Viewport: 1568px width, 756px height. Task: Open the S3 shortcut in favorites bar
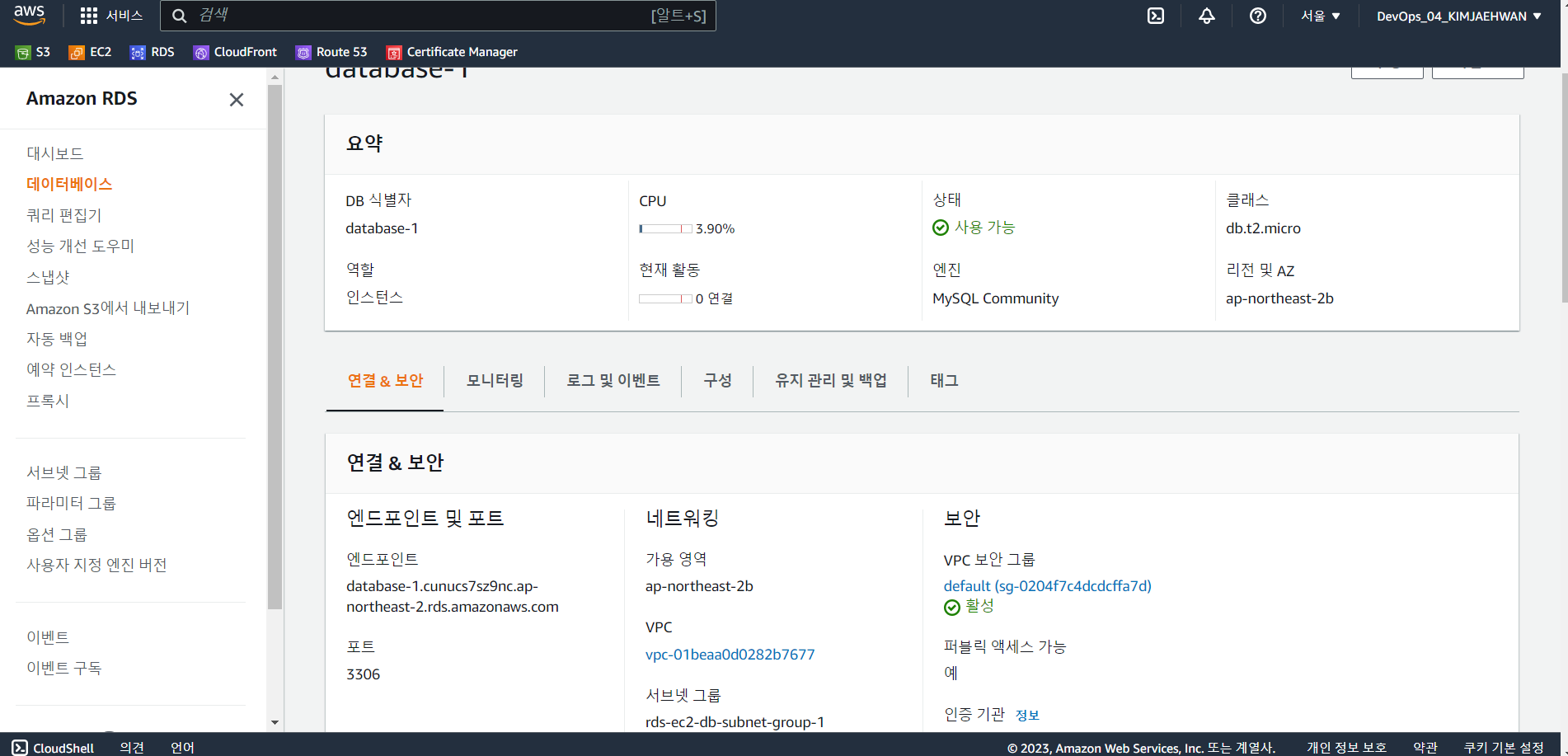(33, 52)
